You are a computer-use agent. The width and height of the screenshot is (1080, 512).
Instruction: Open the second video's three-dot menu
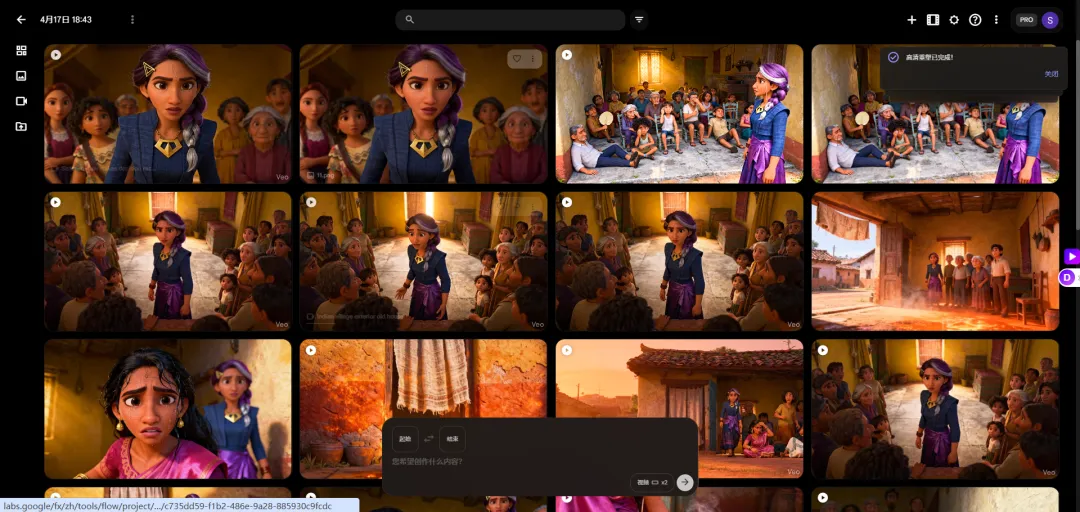point(532,59)
